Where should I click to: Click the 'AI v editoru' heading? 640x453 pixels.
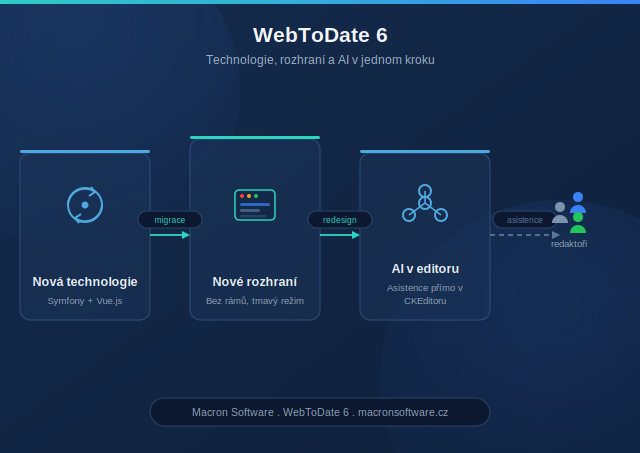point(425,269)
